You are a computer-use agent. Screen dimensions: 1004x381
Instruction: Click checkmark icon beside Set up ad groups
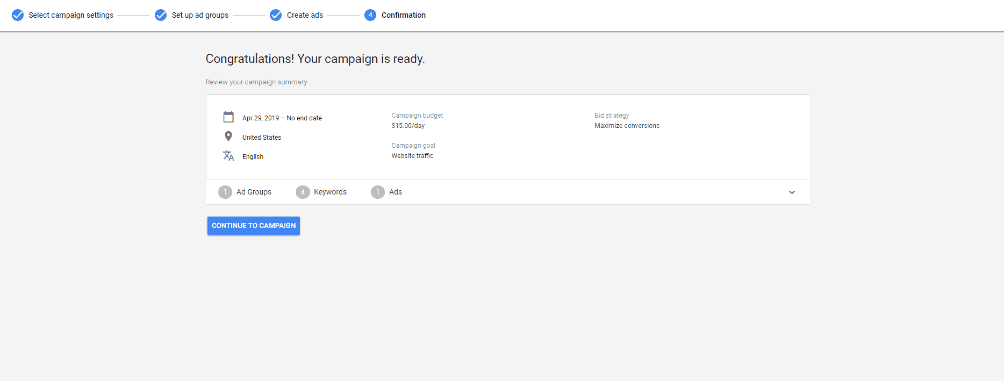[x=161, y=15]
